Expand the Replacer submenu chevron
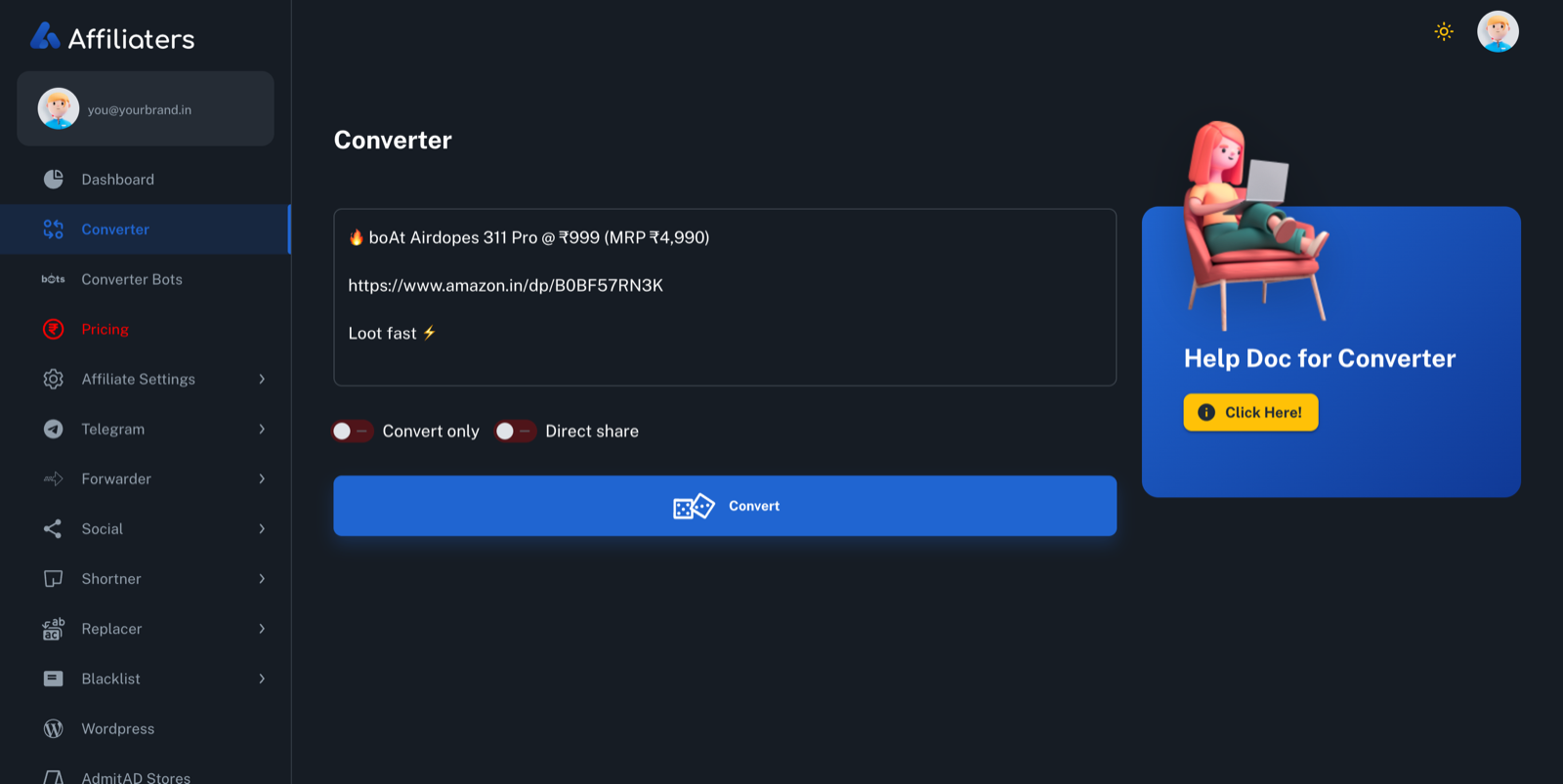This screenshot has width=1563, height=784. coord(262,629)
